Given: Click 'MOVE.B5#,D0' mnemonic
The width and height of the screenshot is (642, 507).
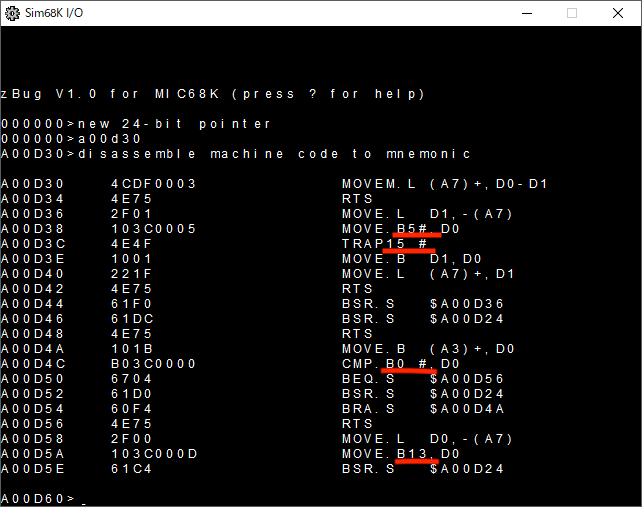Looking at the screenshot, I should pyautogui.click(x=401, y=229).
